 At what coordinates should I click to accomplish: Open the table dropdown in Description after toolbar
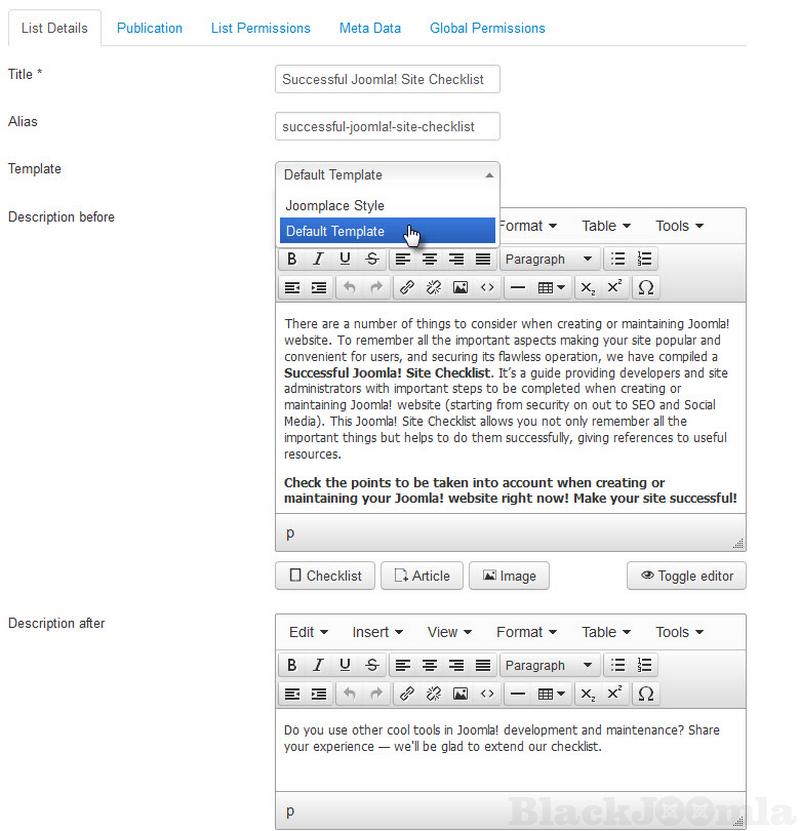click(551, 694)
